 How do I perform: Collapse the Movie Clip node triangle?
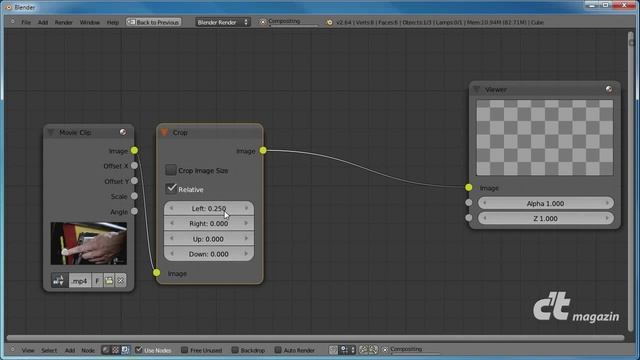coord(51,133)
